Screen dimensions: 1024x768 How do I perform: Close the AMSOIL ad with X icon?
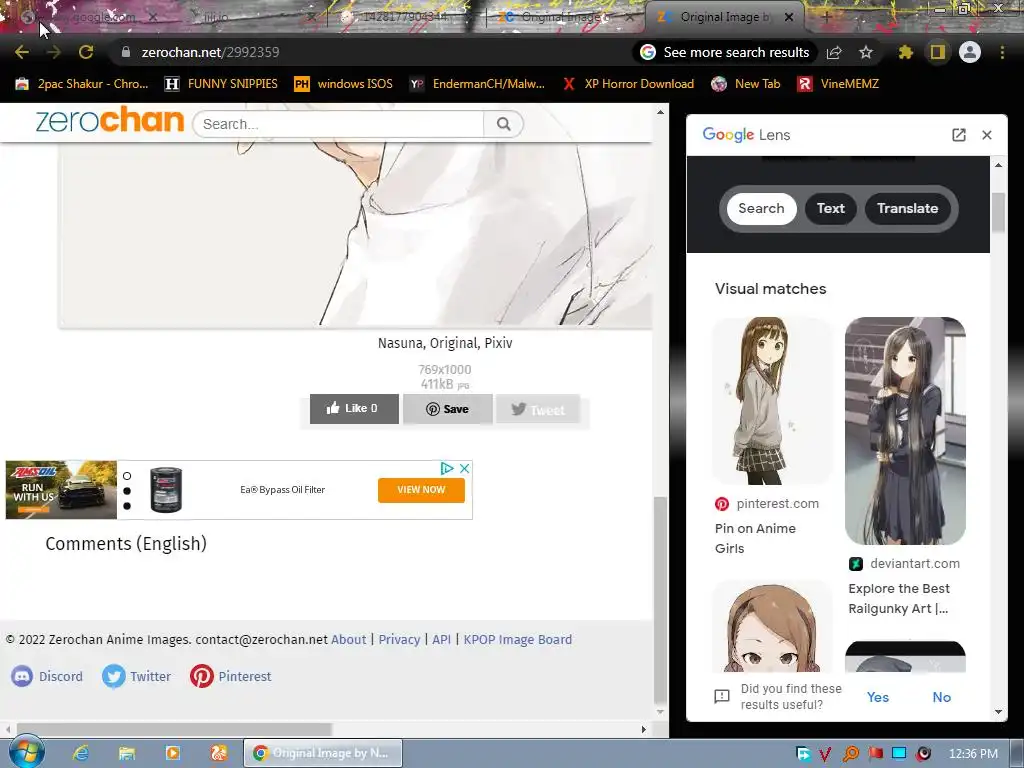coord(464,468)
